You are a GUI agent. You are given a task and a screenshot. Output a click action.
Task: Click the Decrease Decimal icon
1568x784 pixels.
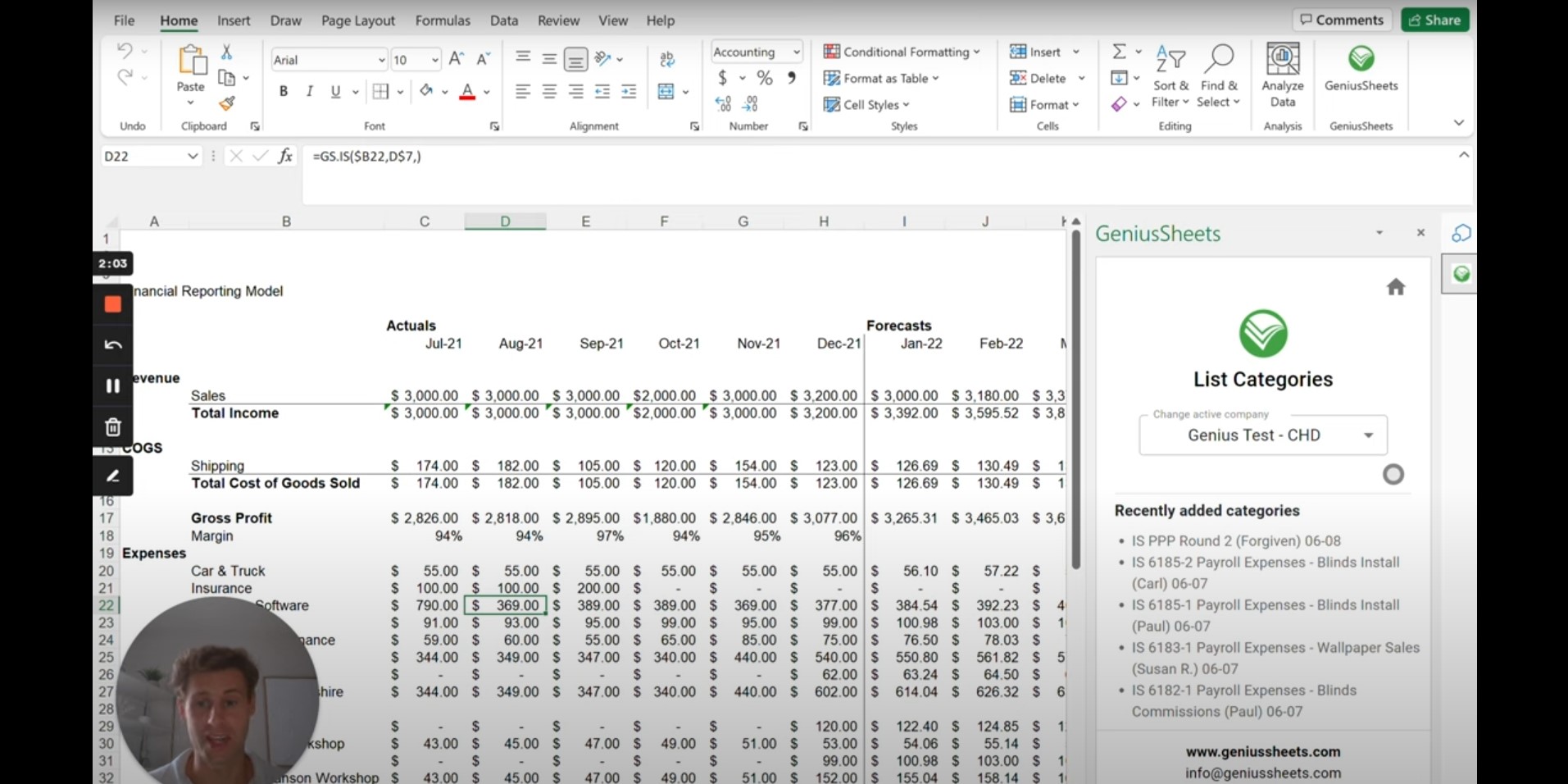pyautogui.click(x=750, y=104)
